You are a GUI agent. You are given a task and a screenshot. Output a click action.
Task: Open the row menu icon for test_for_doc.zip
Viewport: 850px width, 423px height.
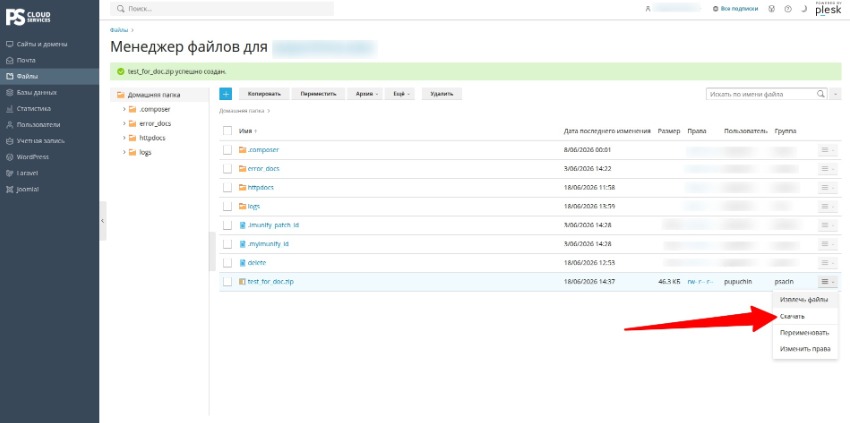coord(827,282)
